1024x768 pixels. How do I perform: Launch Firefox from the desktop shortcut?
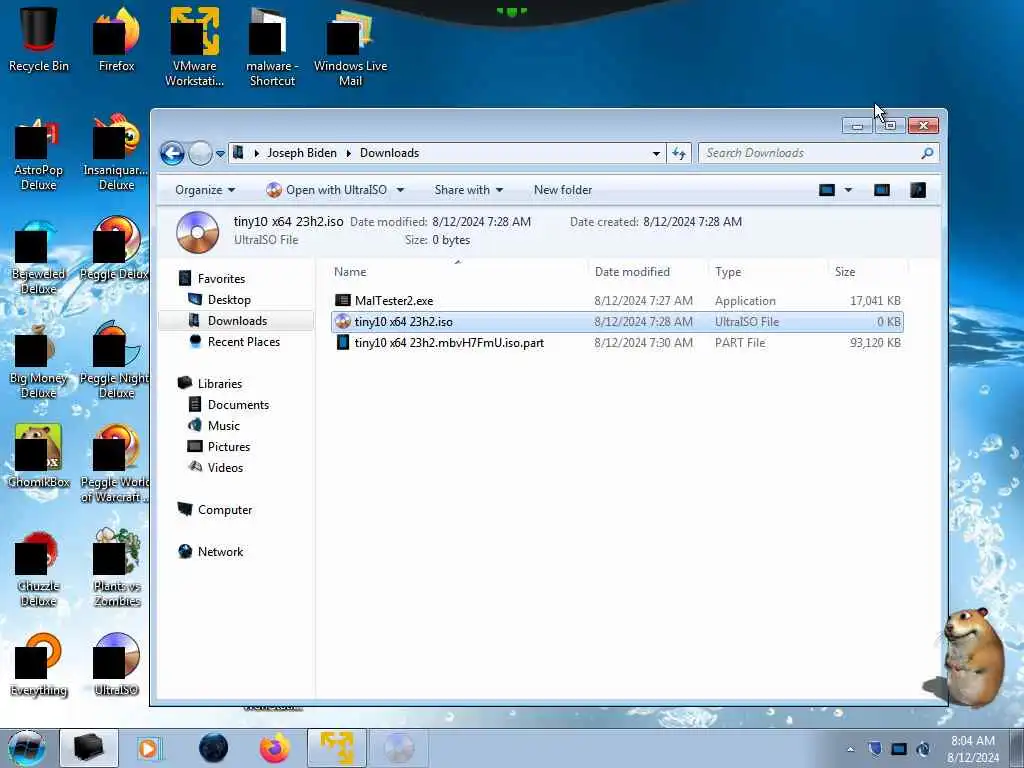pos(116,39)
